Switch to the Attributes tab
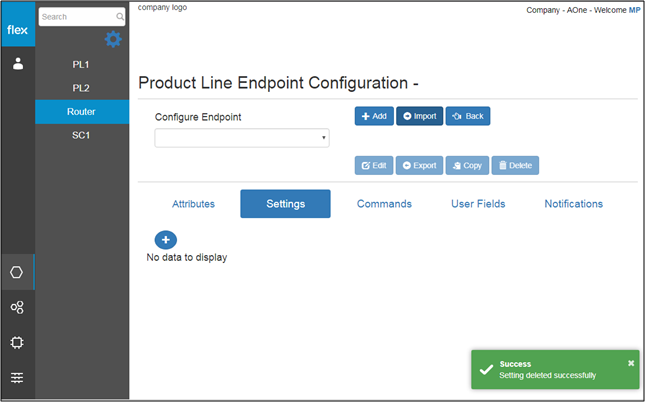The width and height of the screenshot is (645, 402). coord(193,204)
